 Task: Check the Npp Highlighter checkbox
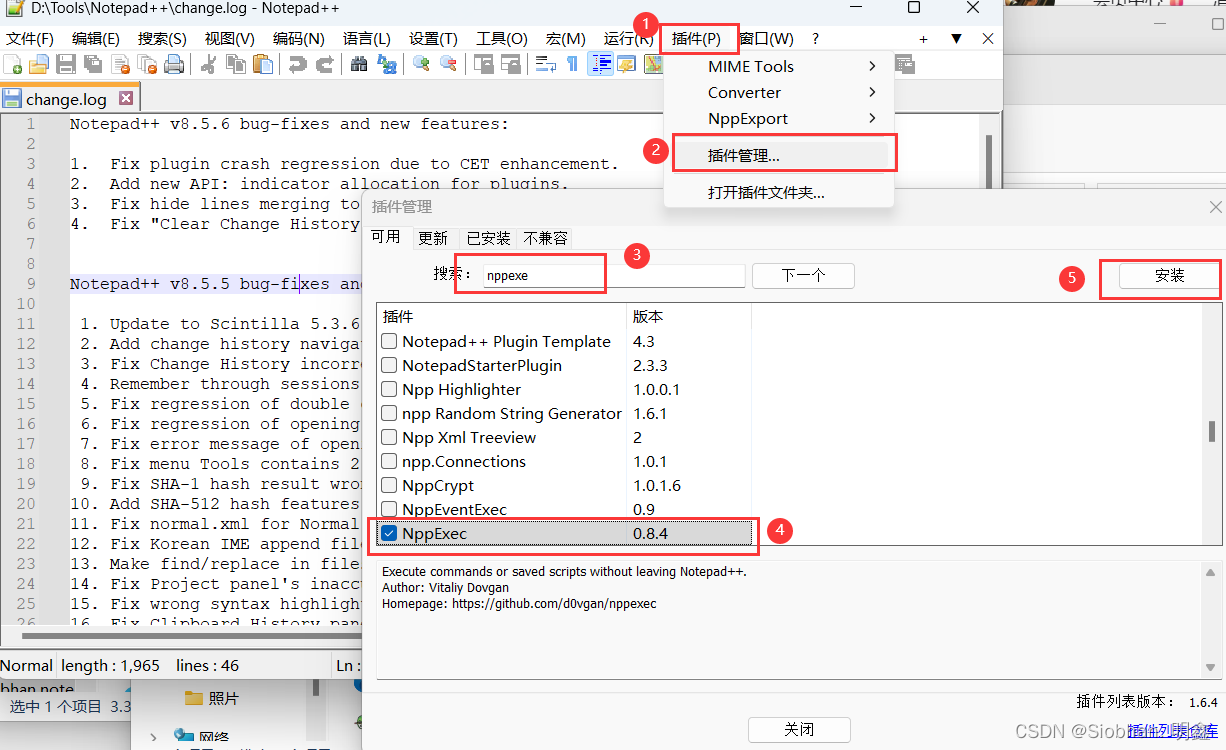pos(390,389)
